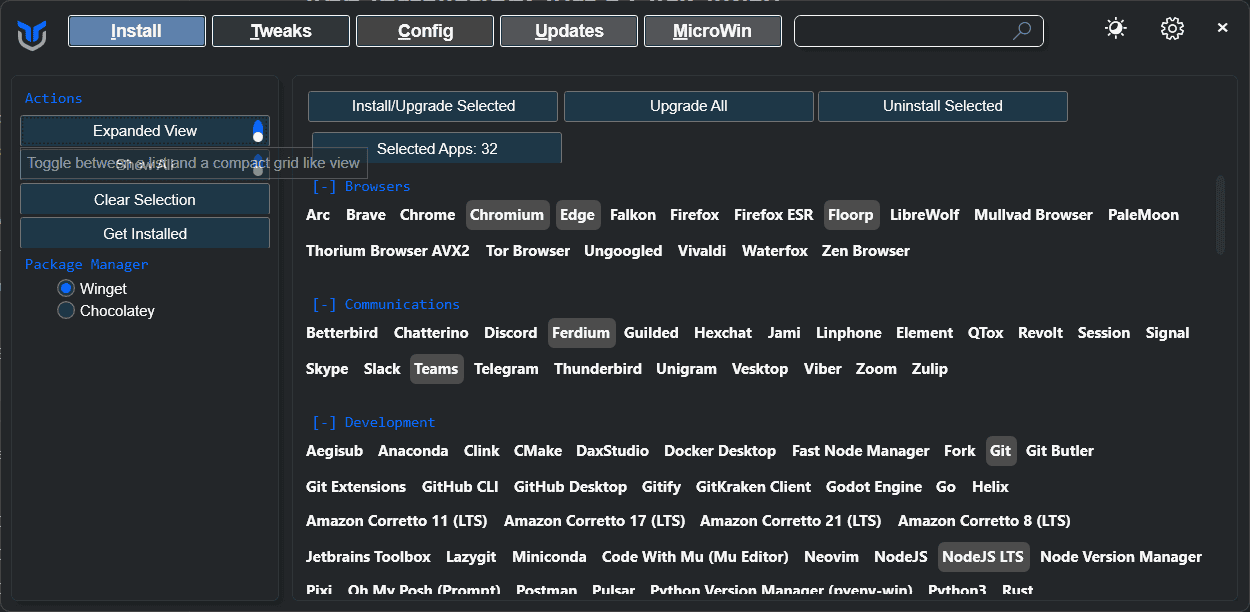
Task: Select the Winget package manager
Action: pyautogui.click(x=66, y=289)
